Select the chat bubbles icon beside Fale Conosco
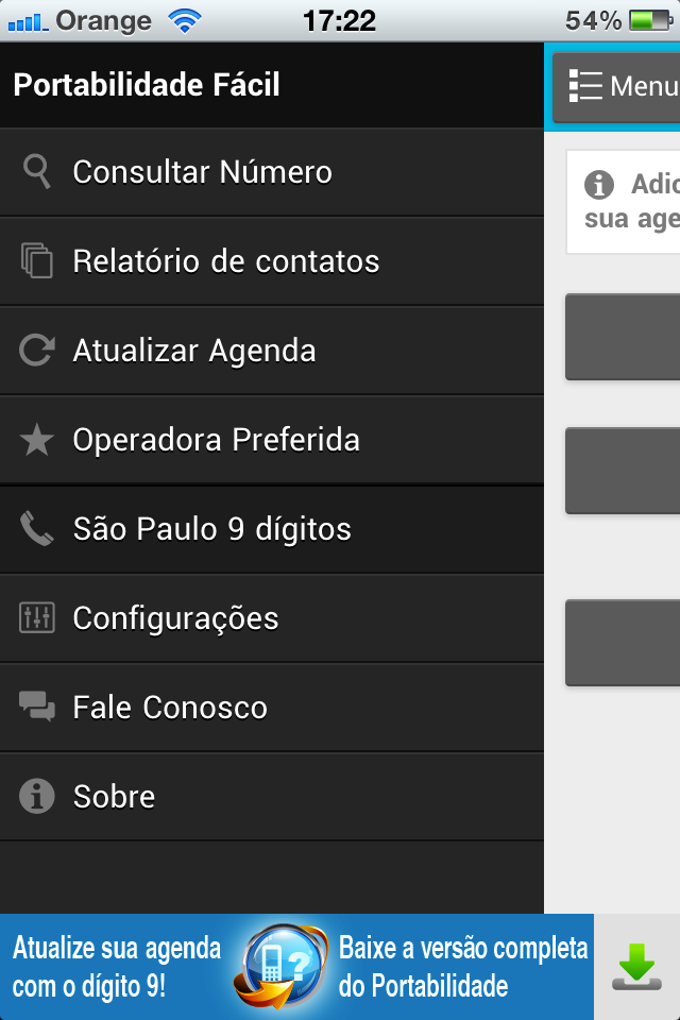 click(x=37, y=707)
